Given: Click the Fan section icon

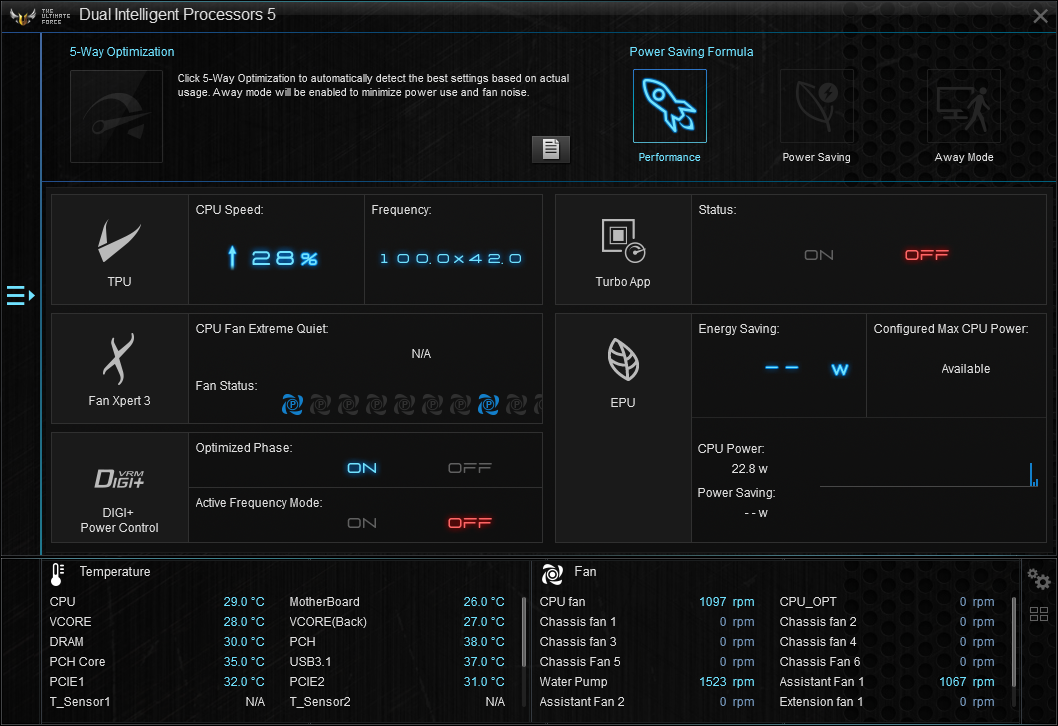Looking at the screenshot, I should 552,574.
